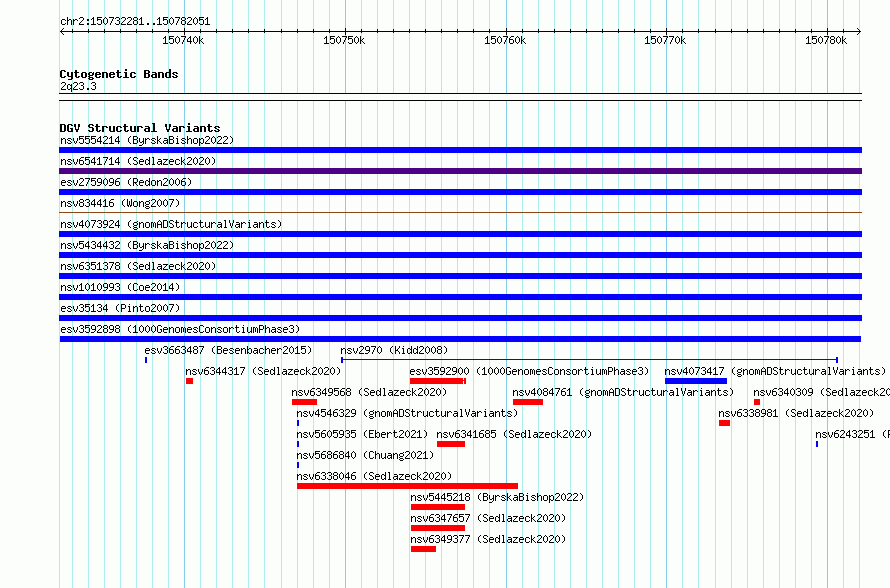The width and height of the screenshot is (890, 588).
Task: Click the 150750k ruler tick label
Action: [x=344, y=40]
